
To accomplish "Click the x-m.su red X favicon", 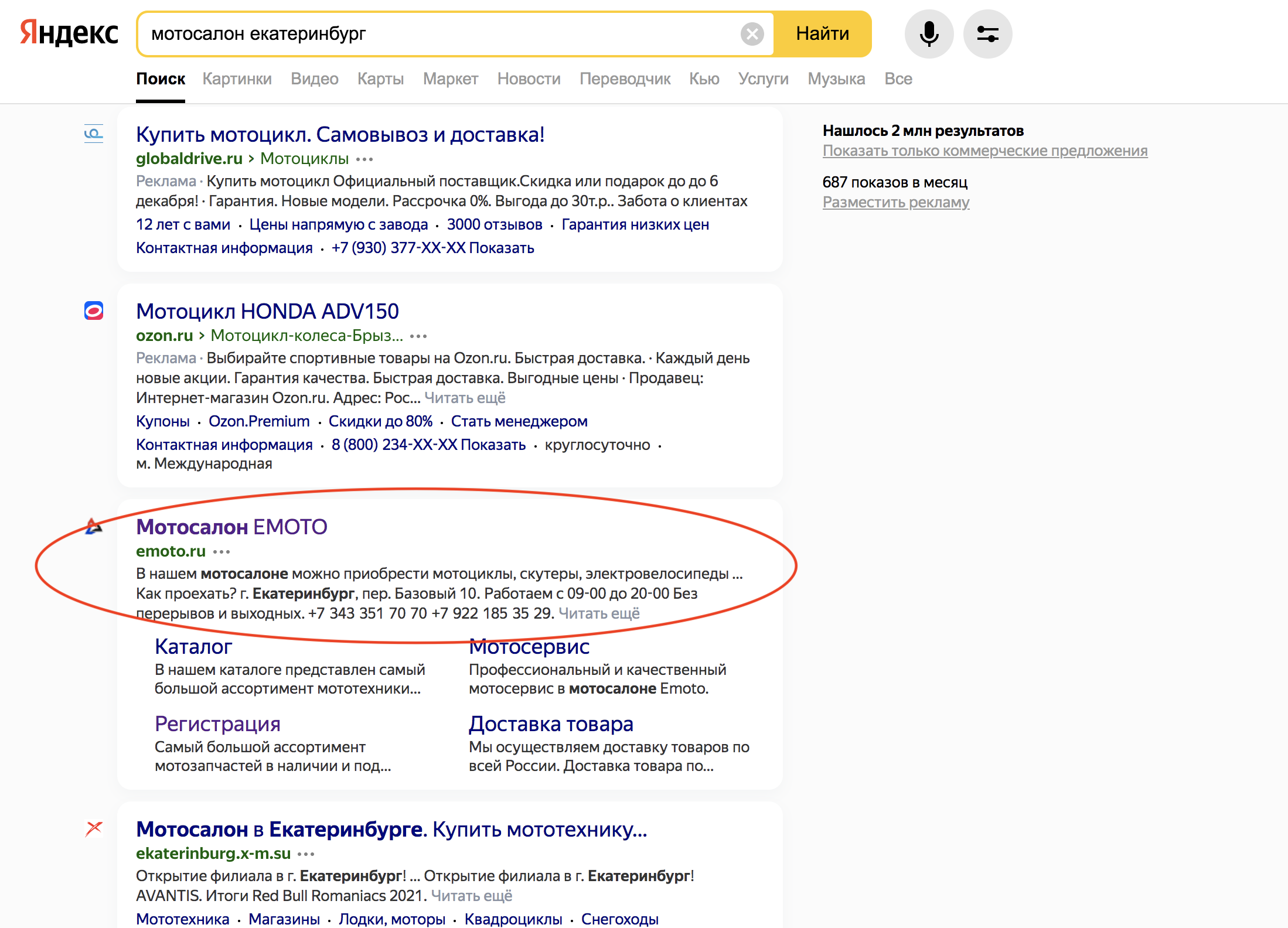I will (x=94, y=828).
